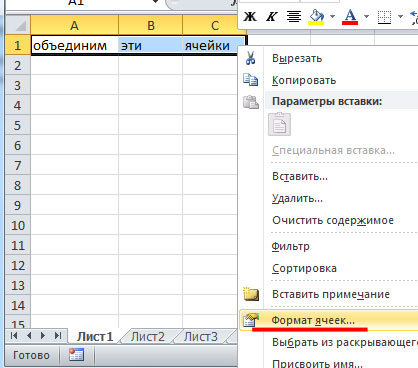The width and height of the screenshot is (418, 368).
Task: Click cell containing ячейки
Action: click(x=214, y=45)
